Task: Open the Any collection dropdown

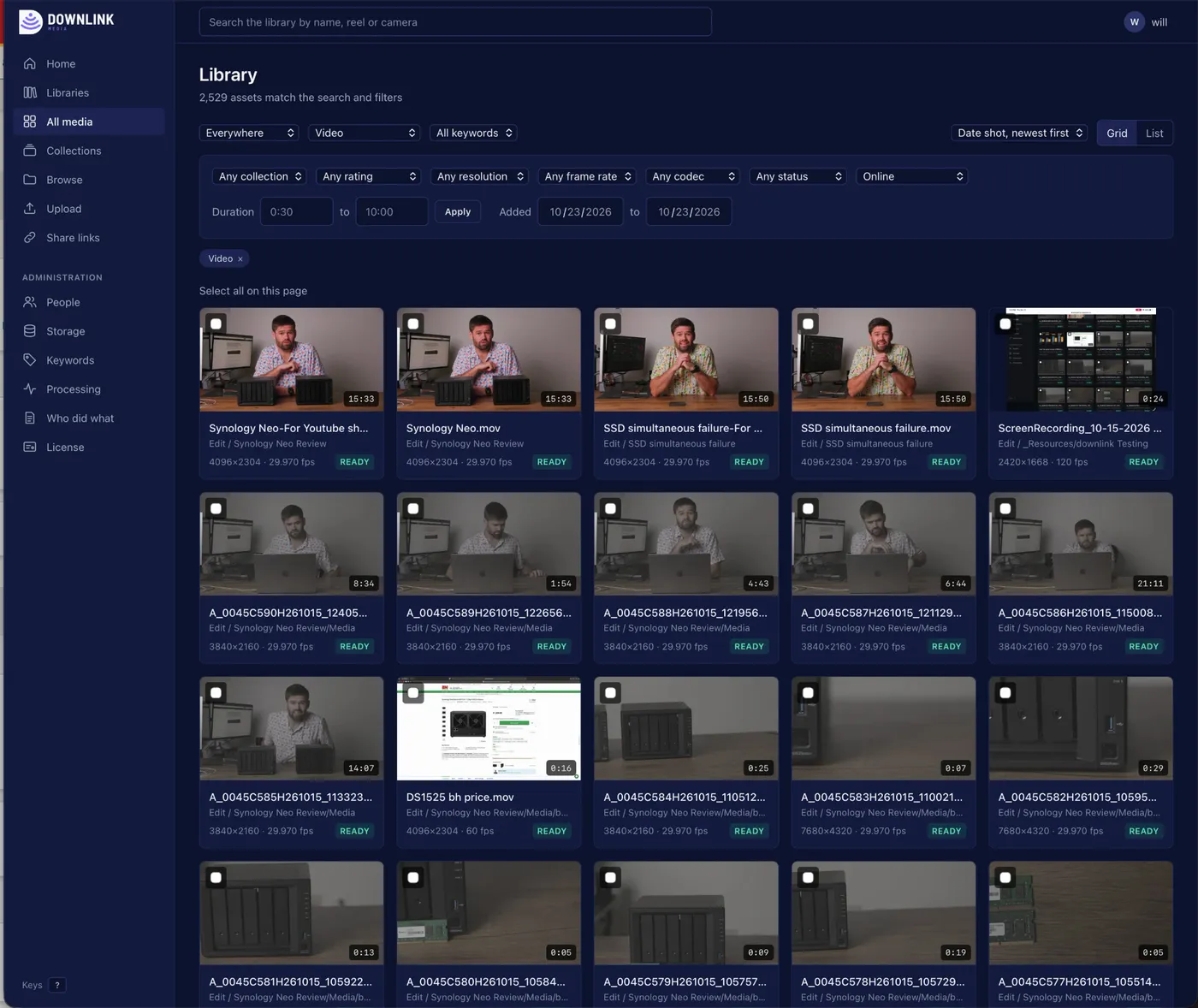Action: 259,176
